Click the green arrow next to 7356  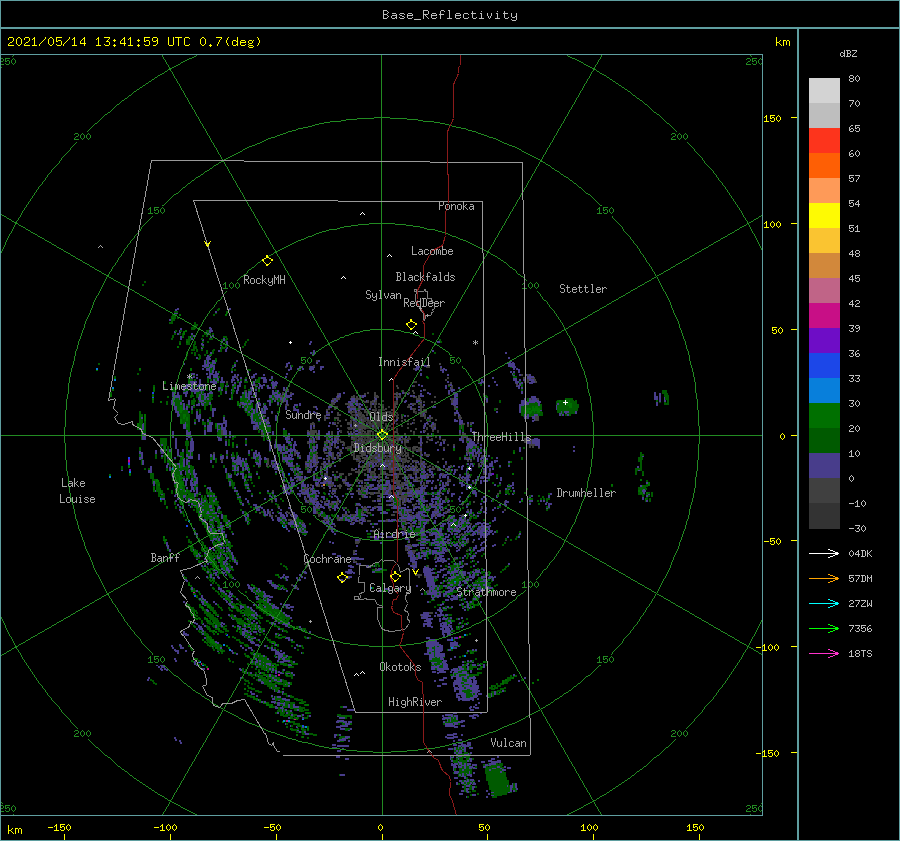(x=824, y=629)
